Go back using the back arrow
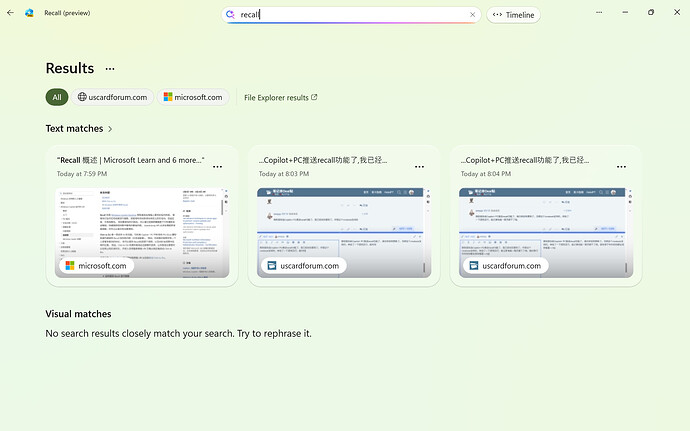 click(x=11, y=13)
